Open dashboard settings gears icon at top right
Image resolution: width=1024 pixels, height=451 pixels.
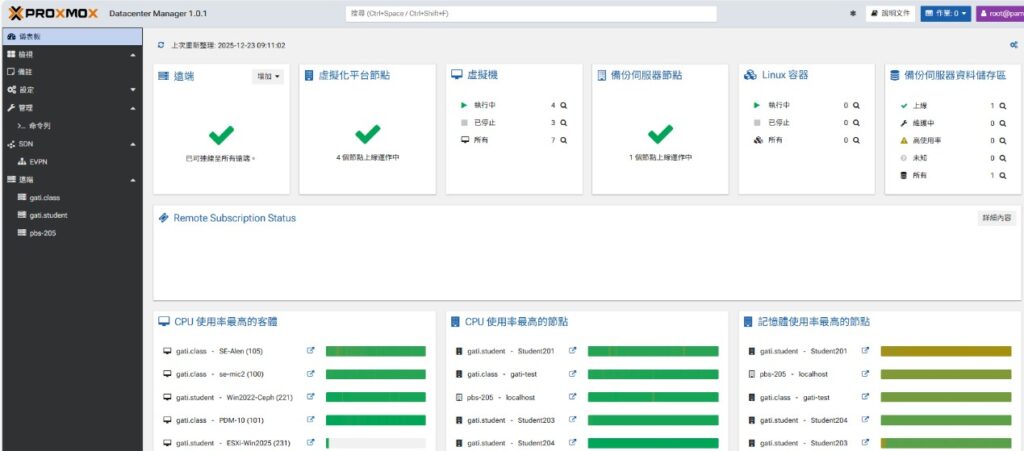point(1013,45)
